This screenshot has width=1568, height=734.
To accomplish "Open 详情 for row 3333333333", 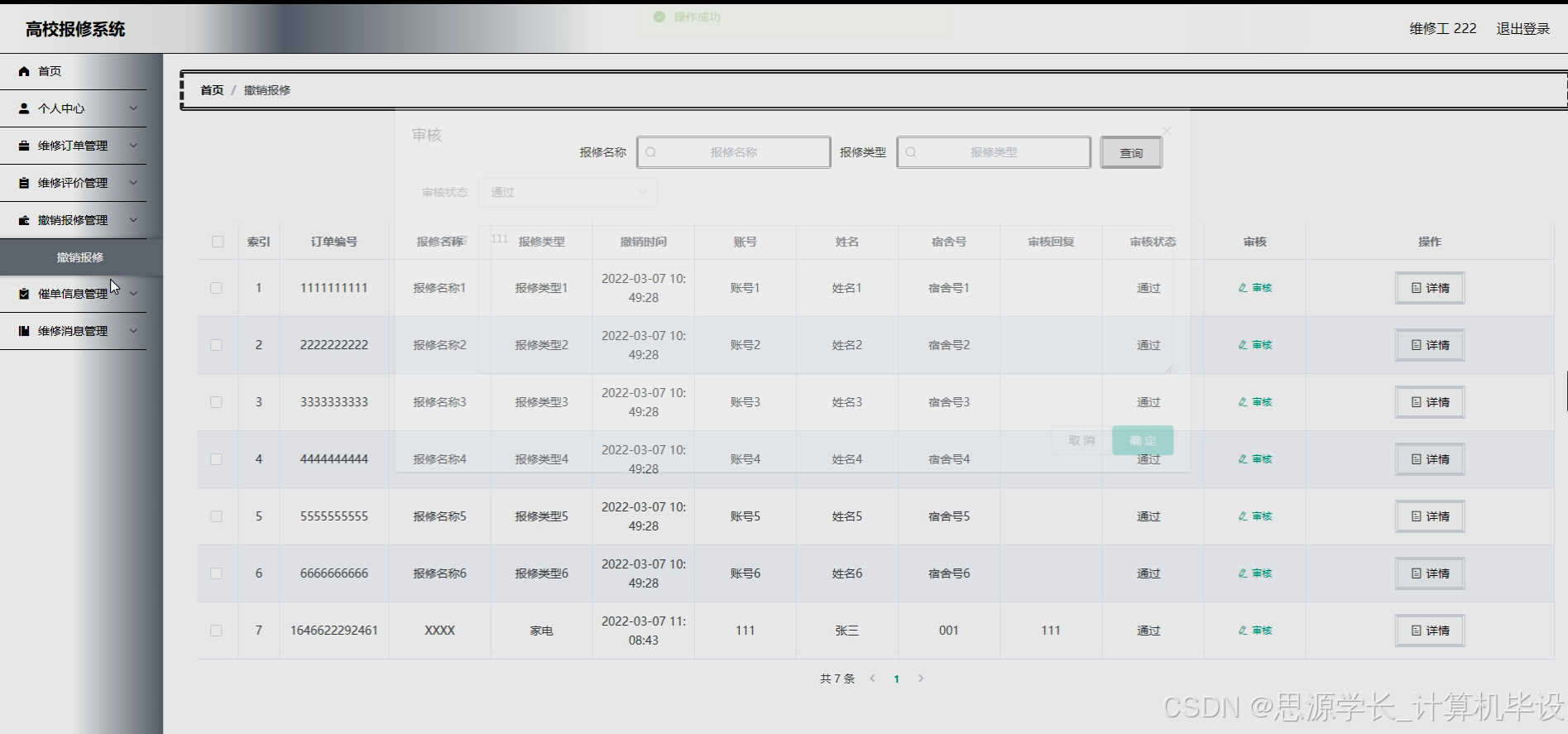I will (1430, 402).
